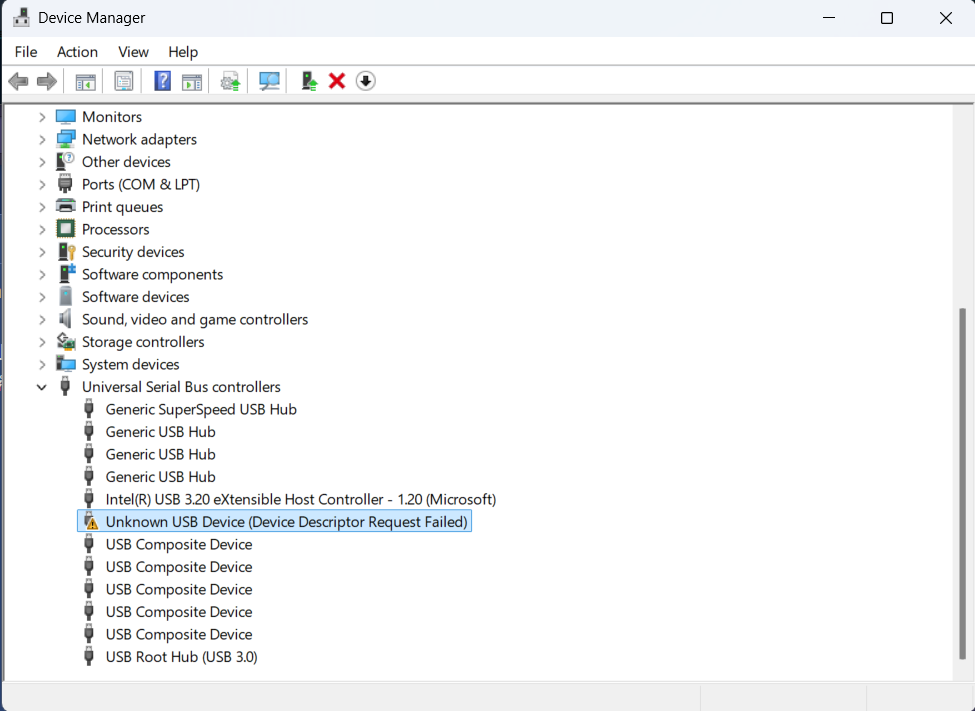Screen dimensions: 975x711
Task: Click the Software devices category icon
Action: (x=65, y=296)
